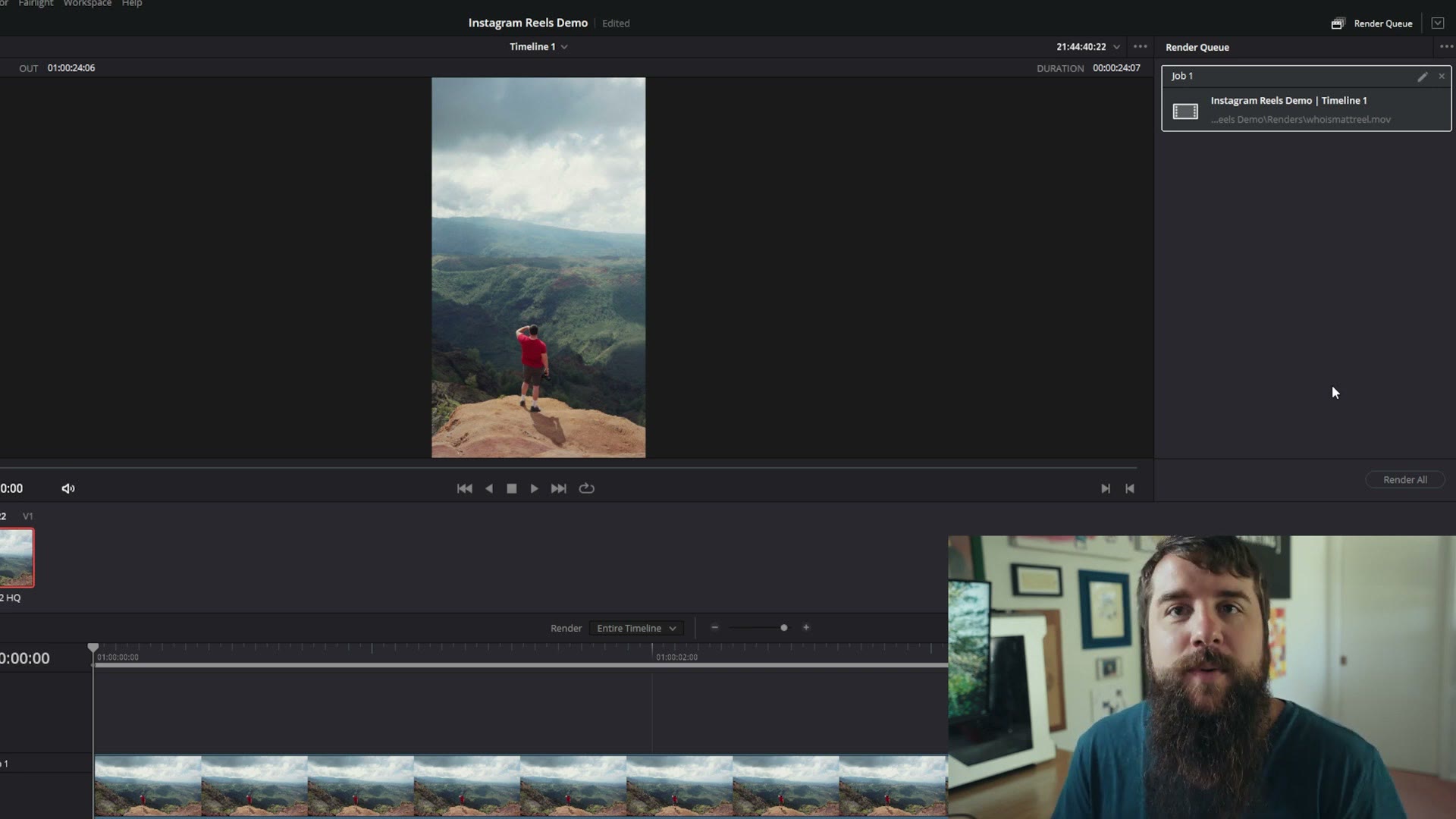Click the project title Instagram Reels Demo
The width and height of the screenshot is (1456, 819).
[x=528, y=24]
